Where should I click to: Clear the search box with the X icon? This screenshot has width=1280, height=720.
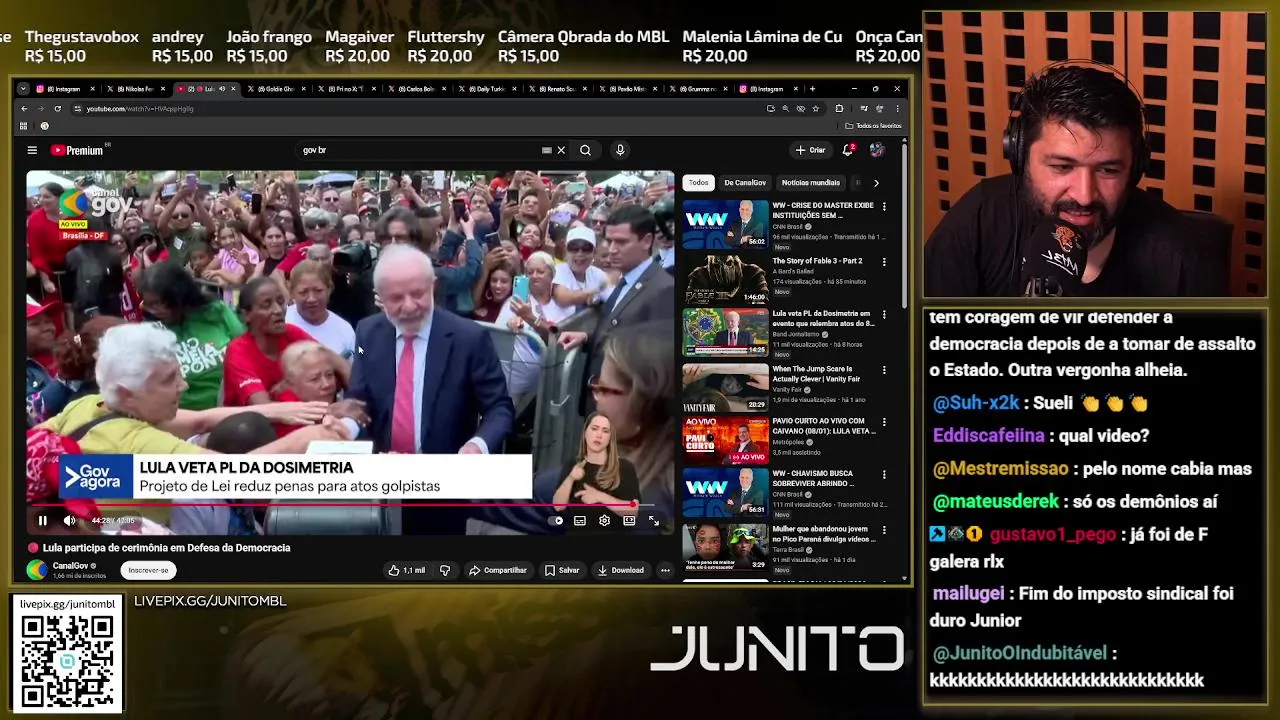click(561, 150)
